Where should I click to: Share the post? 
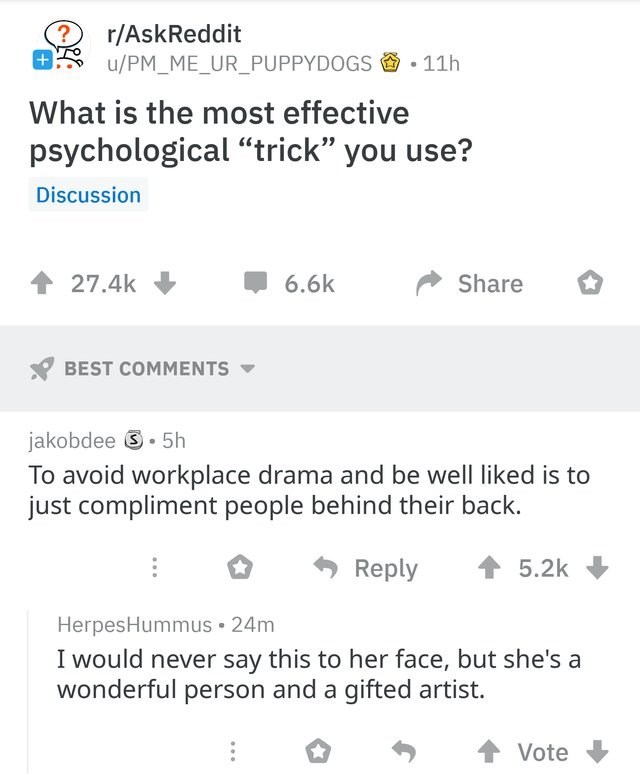pyautogui.click(x=469, y=283)
